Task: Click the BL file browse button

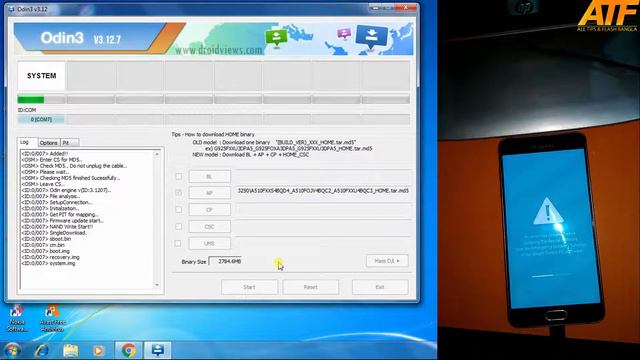Action: pos(209,176)
